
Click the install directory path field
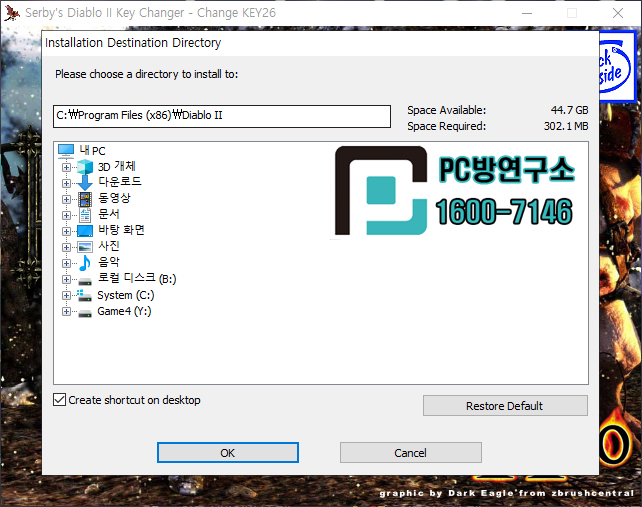[x=222, y=116]
